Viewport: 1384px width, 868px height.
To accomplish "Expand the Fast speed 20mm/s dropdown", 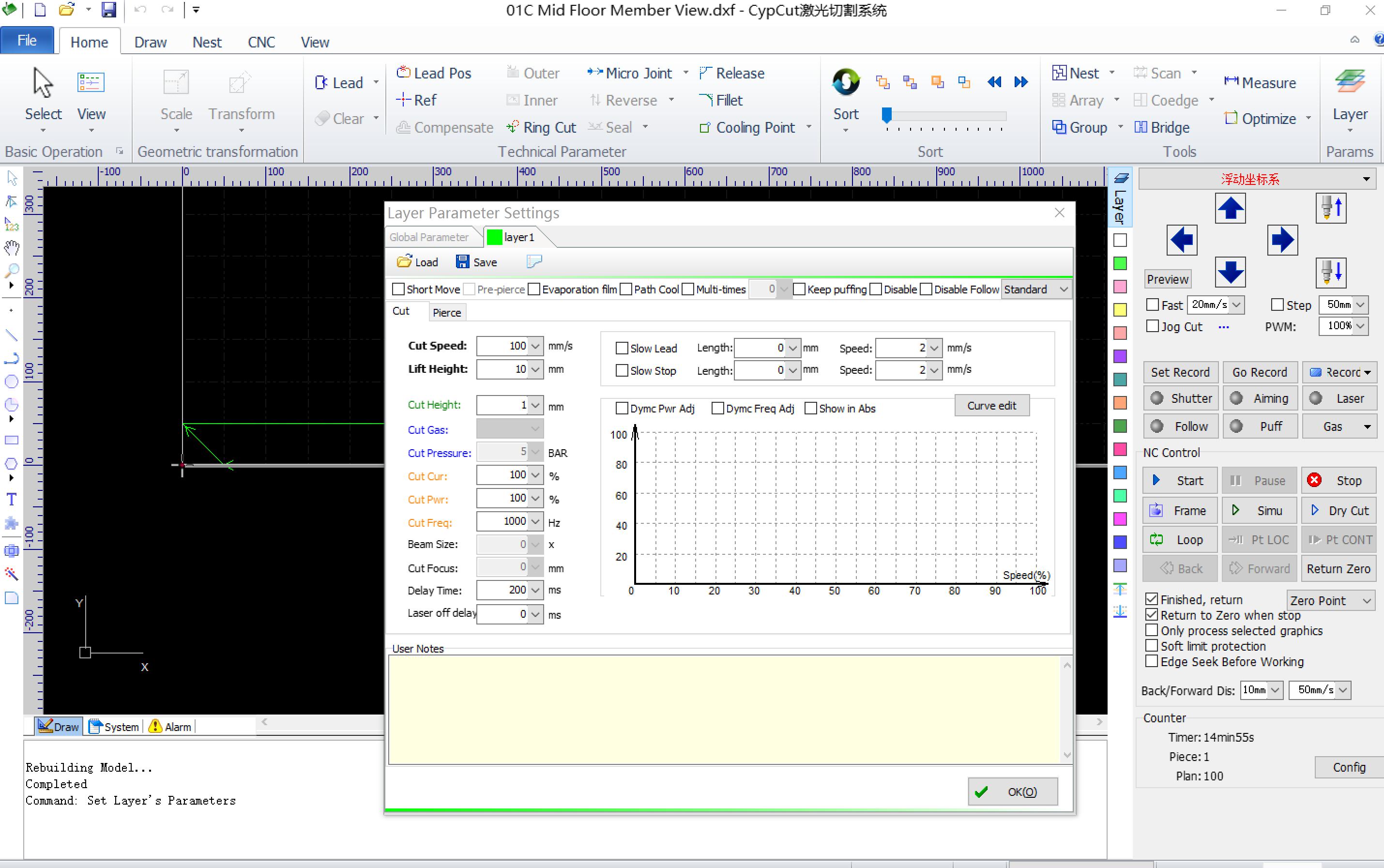I will pos(1236,305).
